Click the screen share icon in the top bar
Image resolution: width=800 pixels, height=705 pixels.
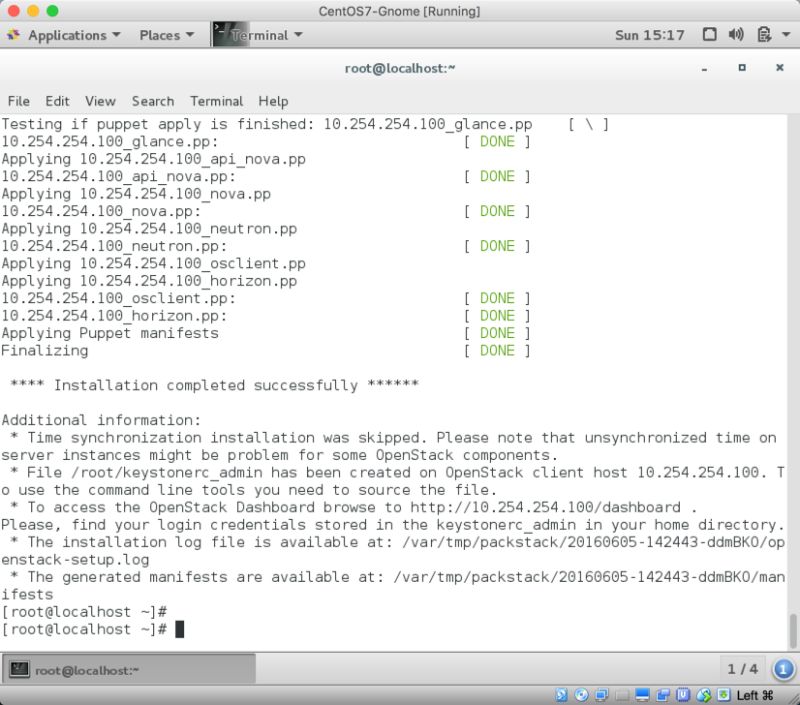point(708,34)
